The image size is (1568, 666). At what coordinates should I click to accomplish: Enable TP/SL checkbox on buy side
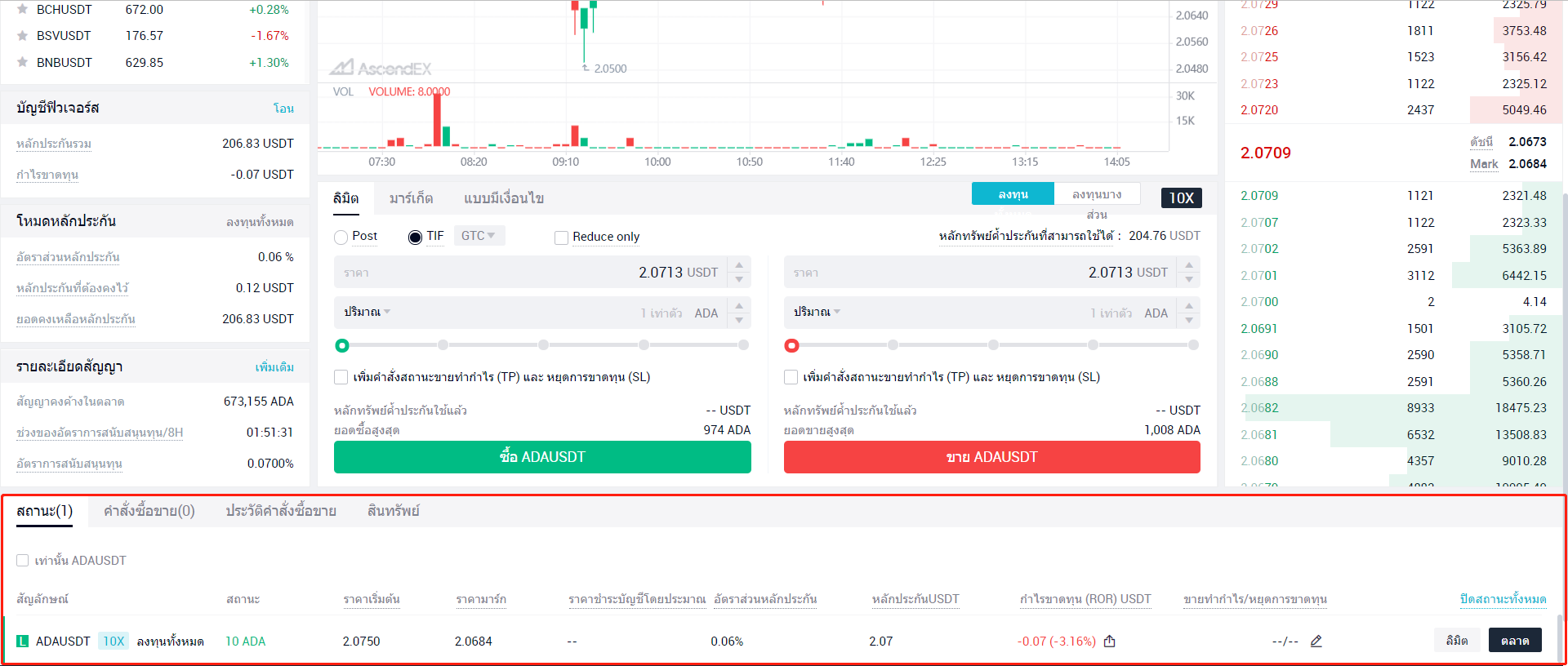click(x=341, y=377)
